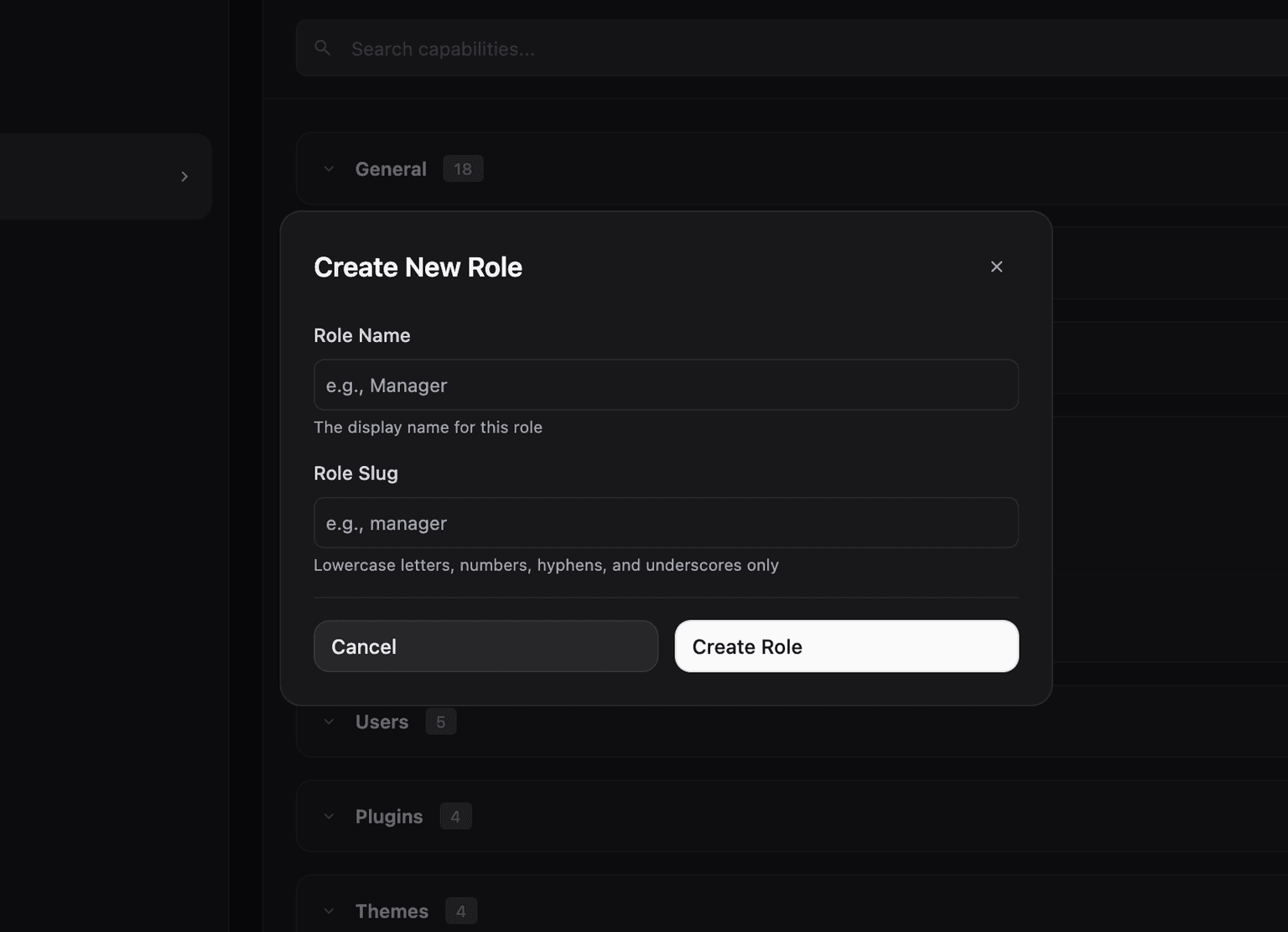Click the Create Role button
Viewport: 1288px width, 932px height.
pos(845,646)
